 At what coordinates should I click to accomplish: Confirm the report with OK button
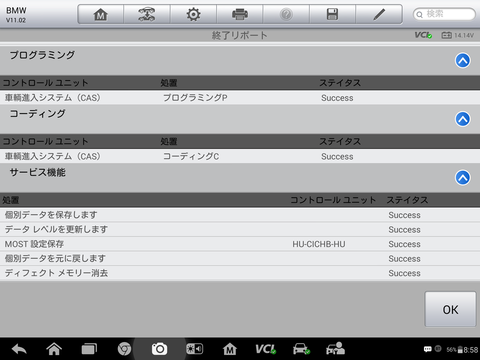point(450,309)
